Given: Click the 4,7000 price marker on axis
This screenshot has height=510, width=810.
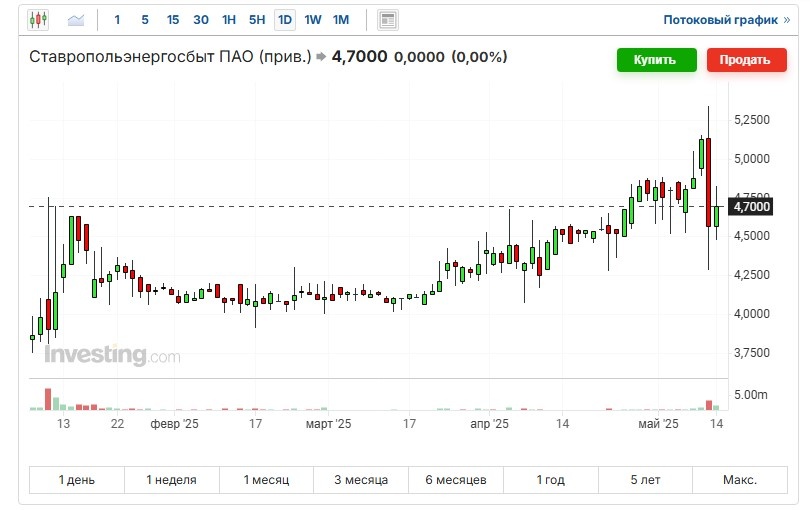Looking at the screenshot, I should click(751, 207).
